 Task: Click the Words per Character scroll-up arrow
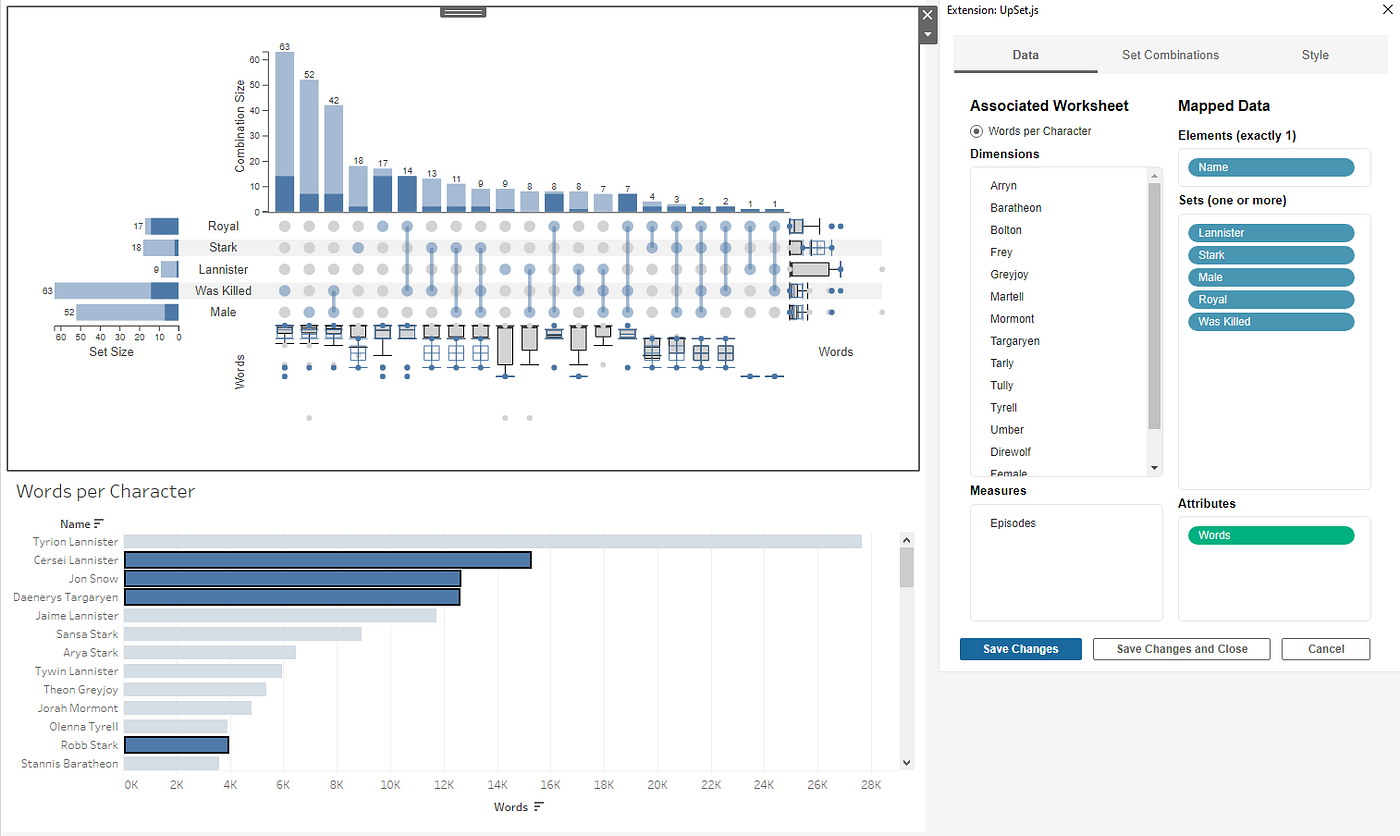pyautogui.click(x=906, y=538)
